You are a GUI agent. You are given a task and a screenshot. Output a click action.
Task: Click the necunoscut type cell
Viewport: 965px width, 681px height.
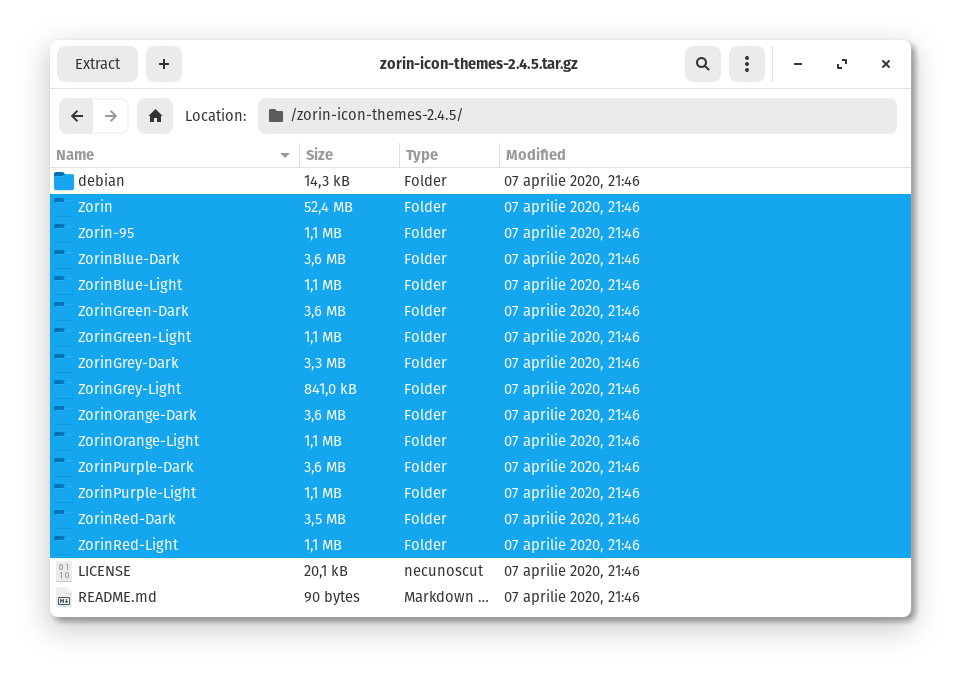(443, 571)
